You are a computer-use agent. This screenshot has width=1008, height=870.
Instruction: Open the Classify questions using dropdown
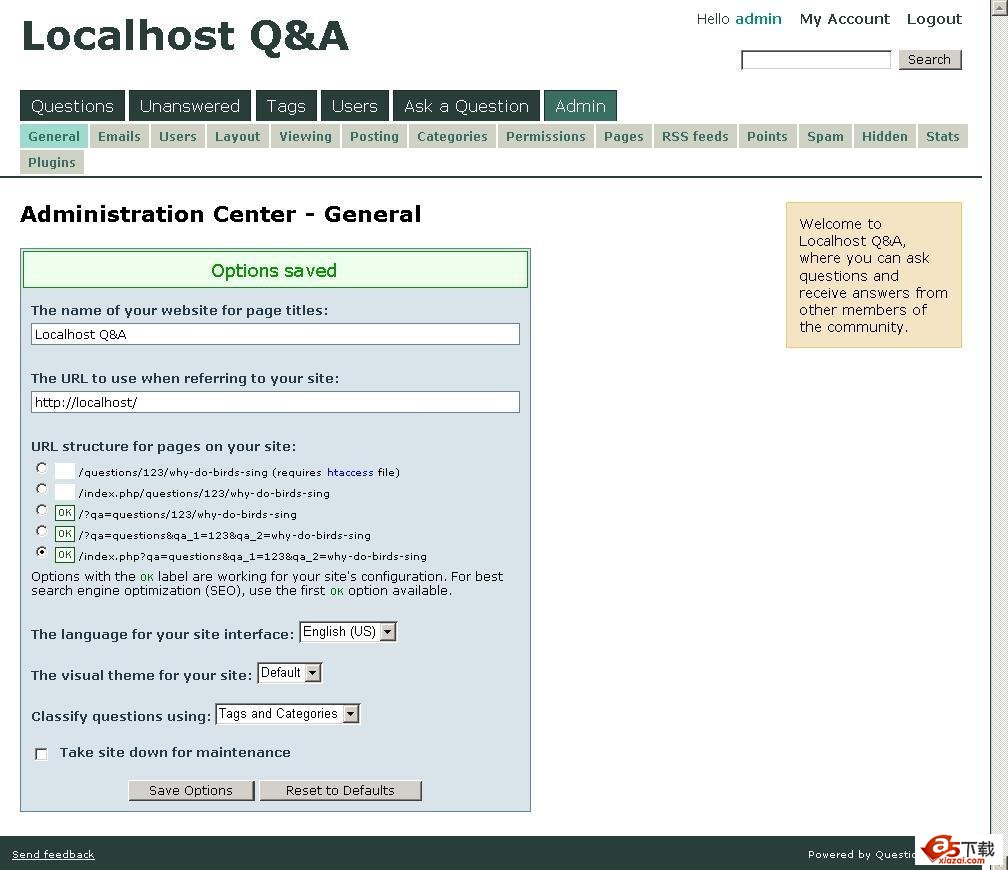pyautogui.click(x=287, y=714)
